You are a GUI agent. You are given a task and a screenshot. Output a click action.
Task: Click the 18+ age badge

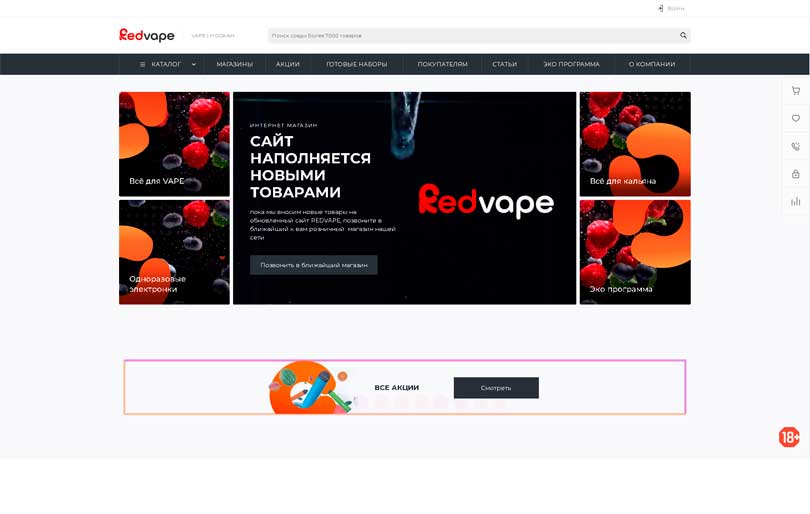pos(789,437)
